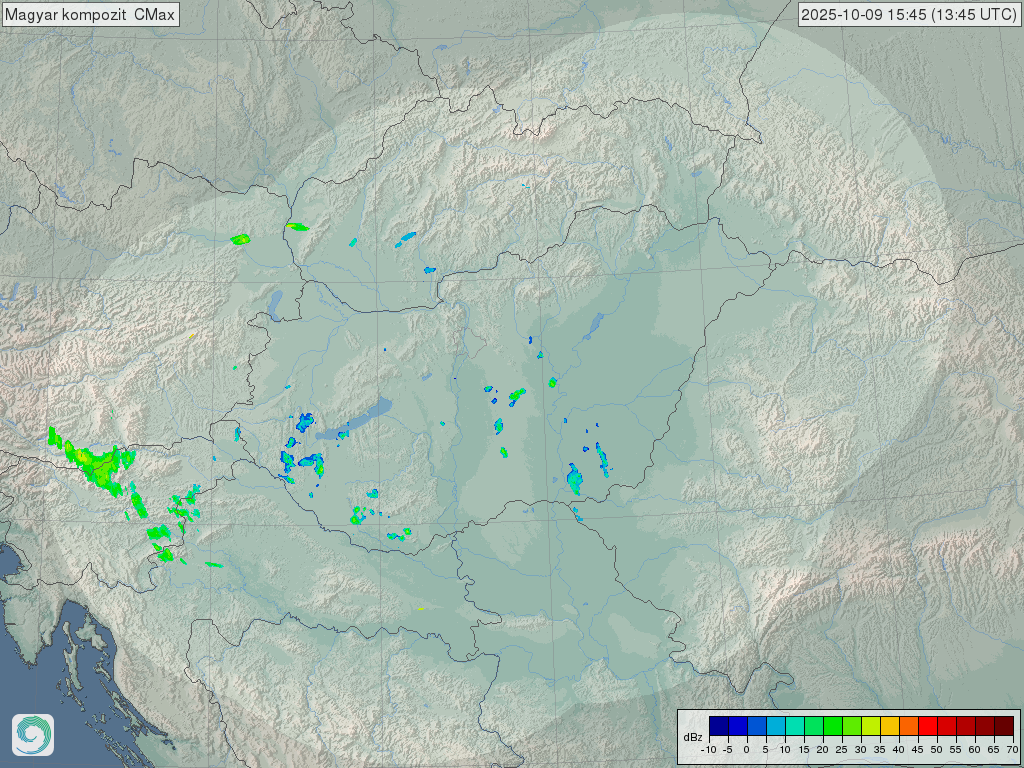Viewport: 1024px width, 768px height.
Task: Select the bright red 45 to 50 dBz swatch
Action: (x=927, y=726)
